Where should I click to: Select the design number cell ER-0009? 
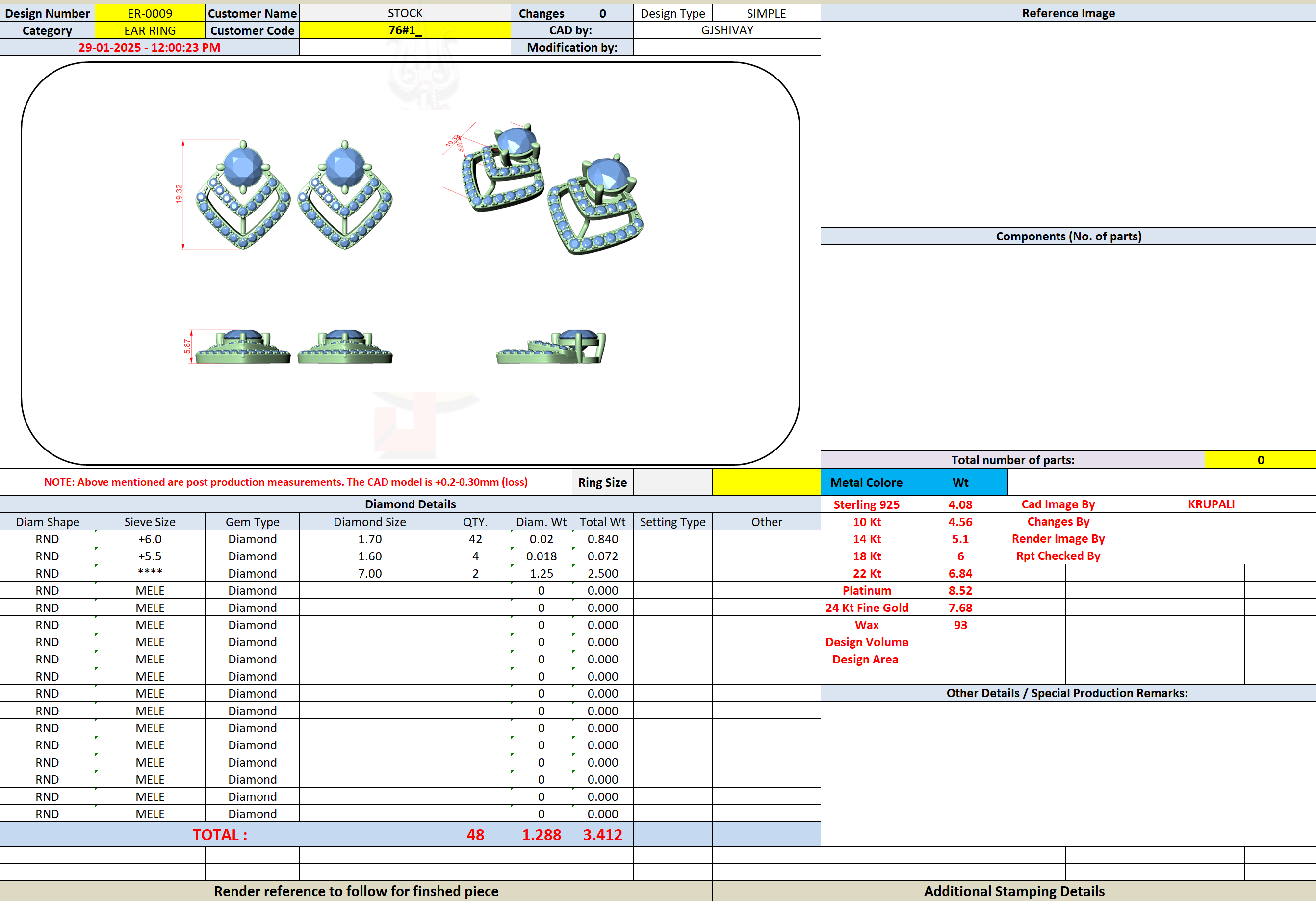[150, 13]
